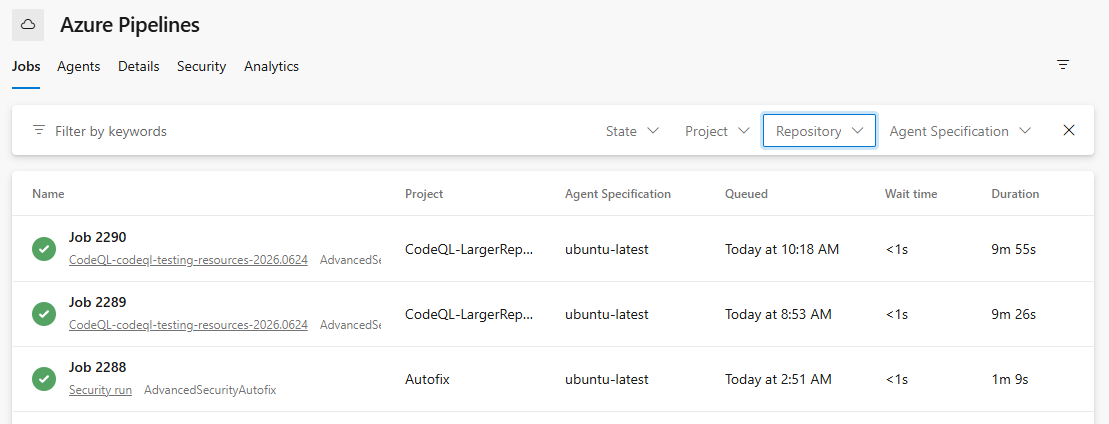Select the Job 2290 title
This screenshot has width=1109, height=424.
click(x=98, y=237)
